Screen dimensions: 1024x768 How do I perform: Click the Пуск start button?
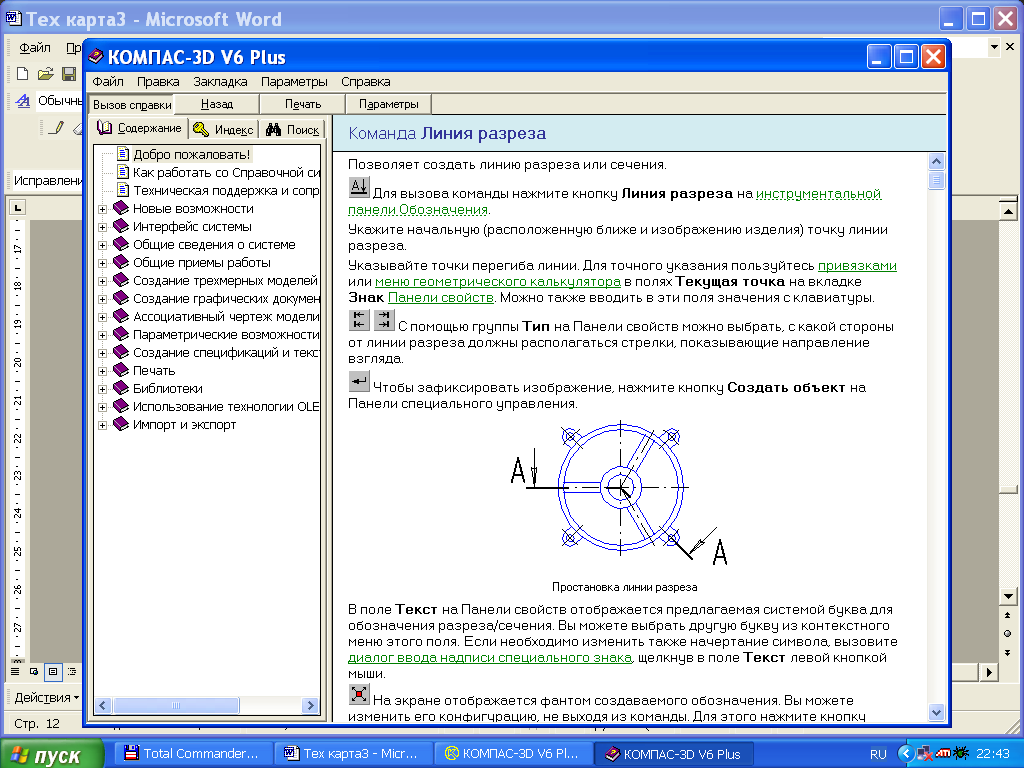click(52, 754)
